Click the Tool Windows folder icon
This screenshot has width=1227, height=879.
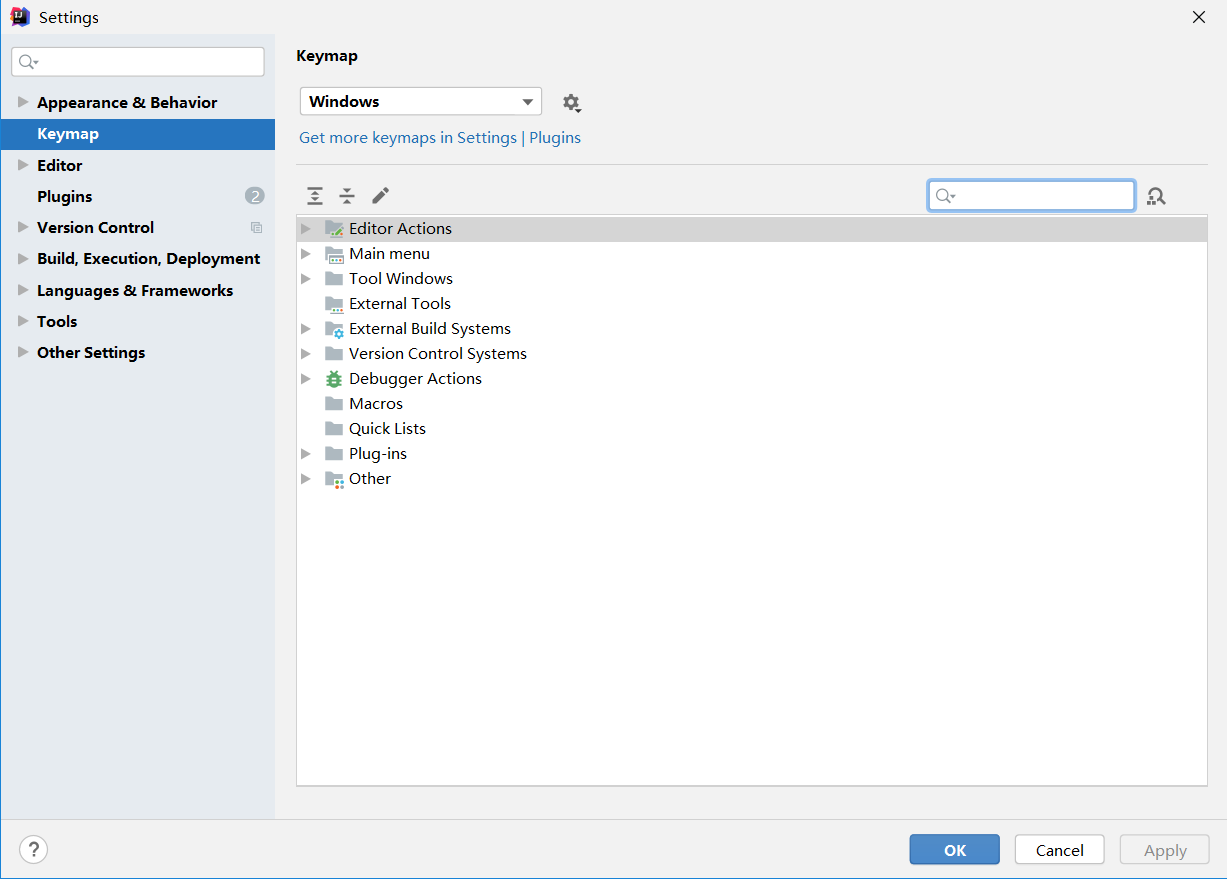(x=334, y=278)
